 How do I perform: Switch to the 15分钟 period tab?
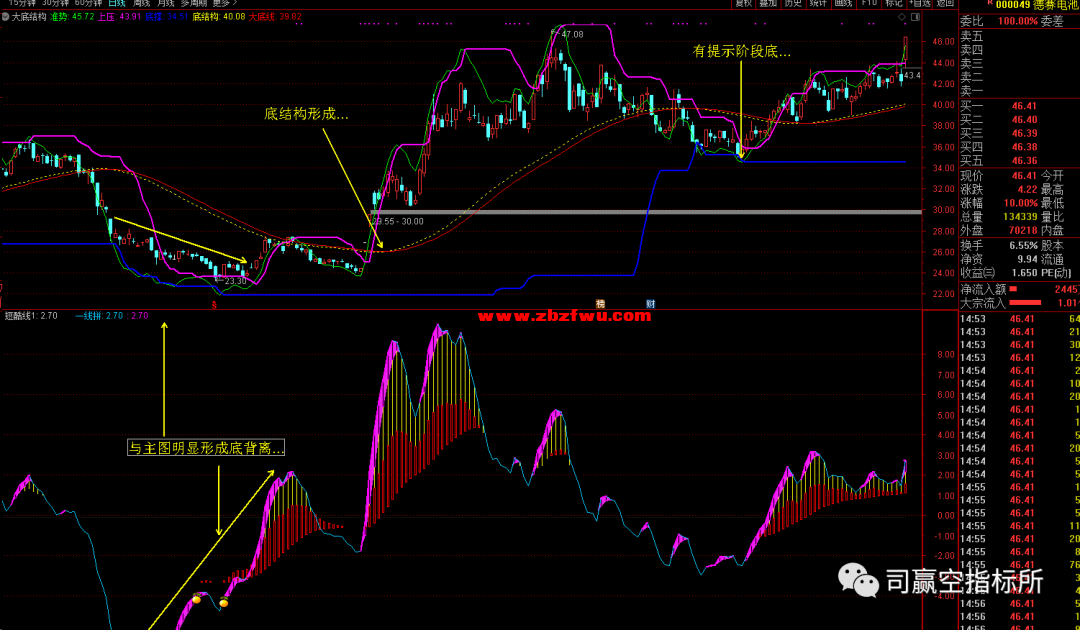point(23,3)
